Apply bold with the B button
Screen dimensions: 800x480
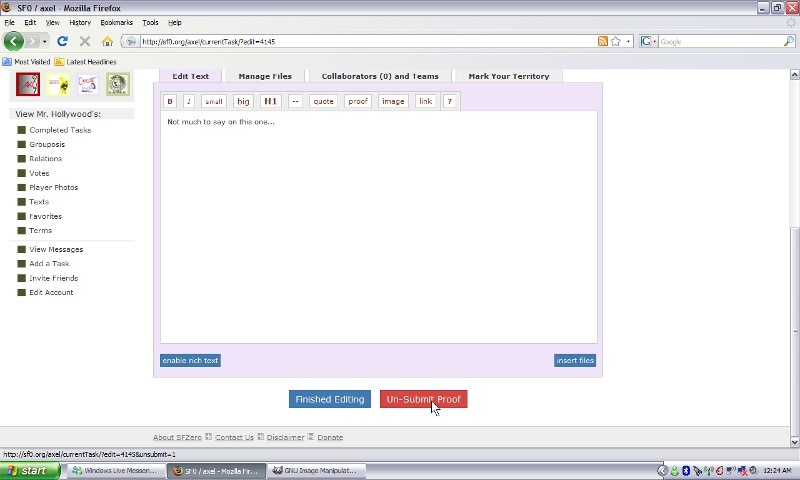[170, 101]
